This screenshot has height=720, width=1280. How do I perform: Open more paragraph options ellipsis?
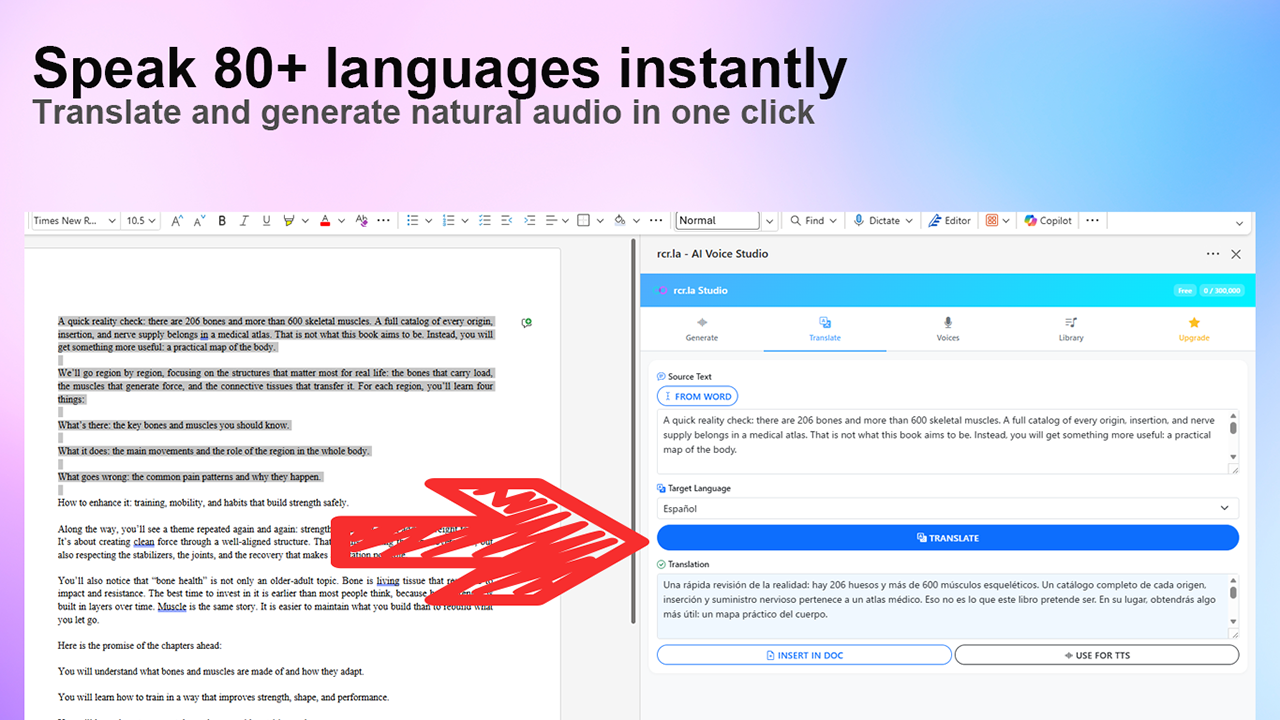(655, 221)
